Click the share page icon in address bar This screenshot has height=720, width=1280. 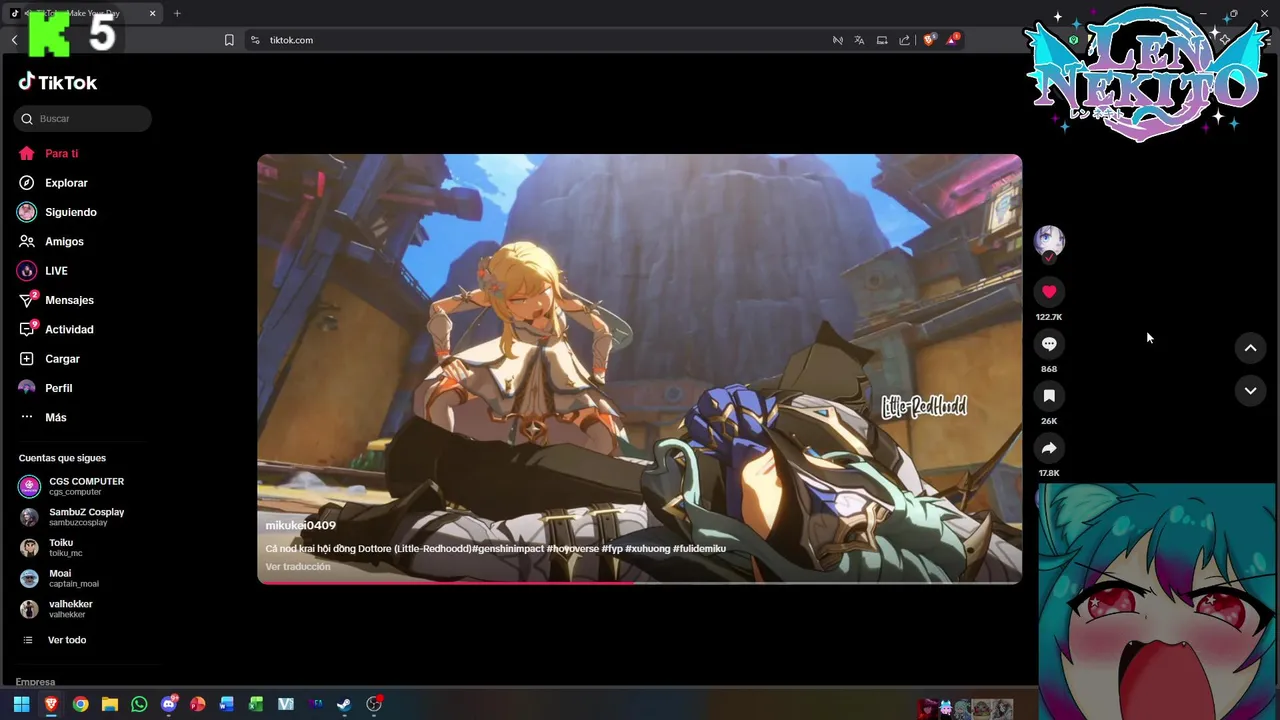coord(905,40)
